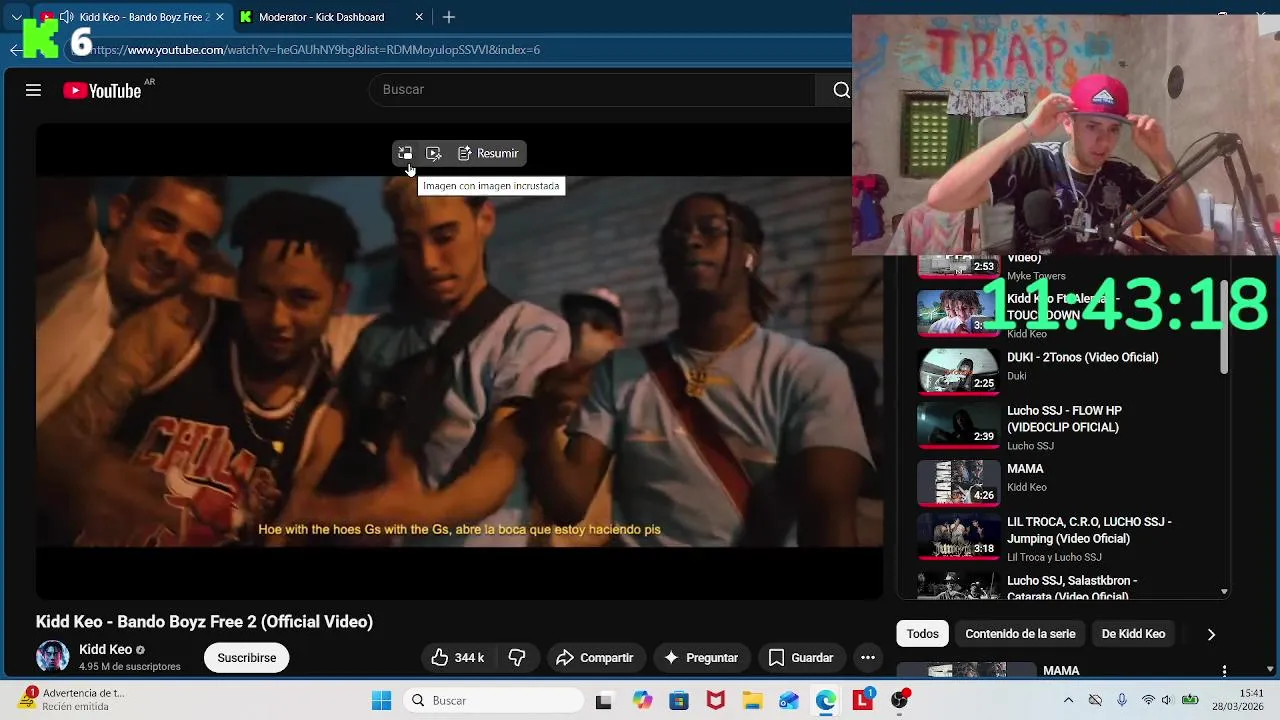This screenshot has width=1280, height=720.
Task: Open the Kidd Keo channel name link
Action: (105, 649)
